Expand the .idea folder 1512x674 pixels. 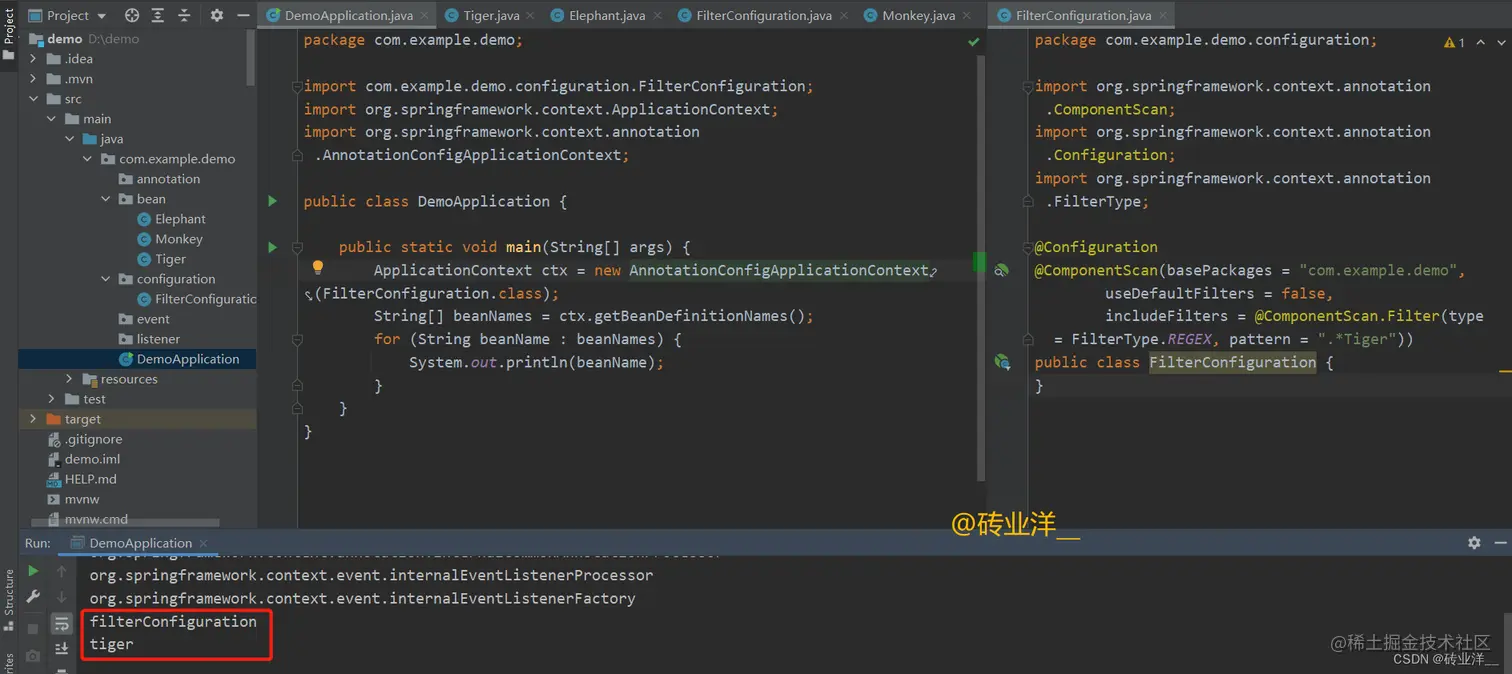pos(33,59)
